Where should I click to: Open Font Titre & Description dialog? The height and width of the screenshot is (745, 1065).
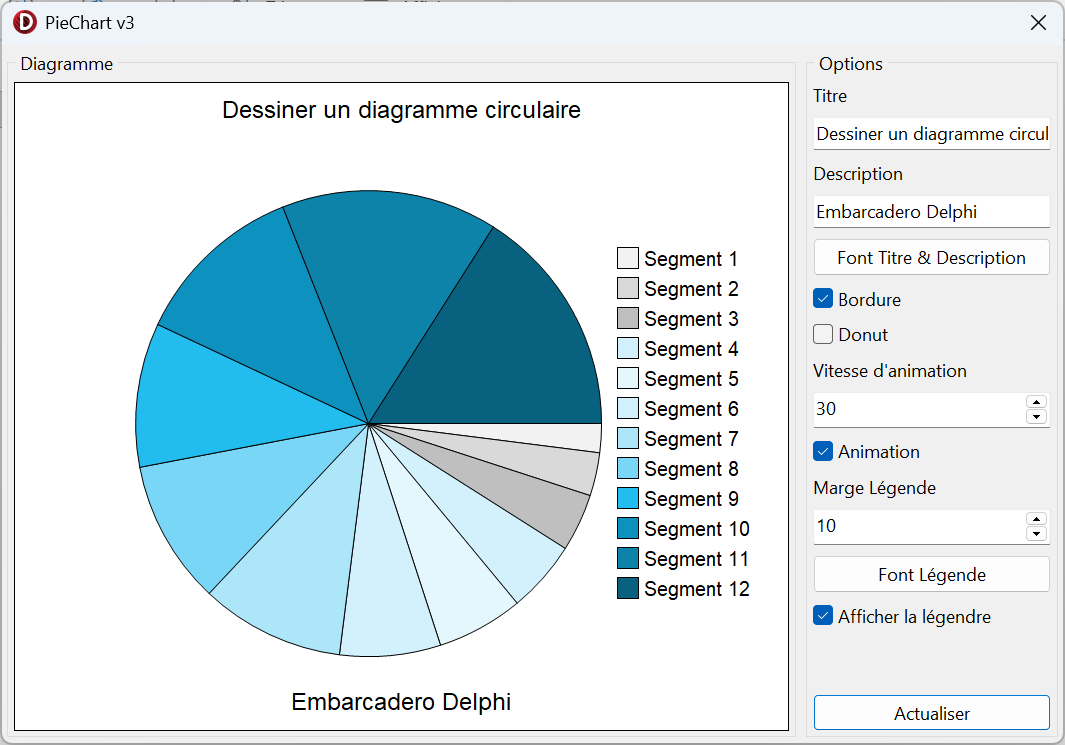tap(931, 257)
